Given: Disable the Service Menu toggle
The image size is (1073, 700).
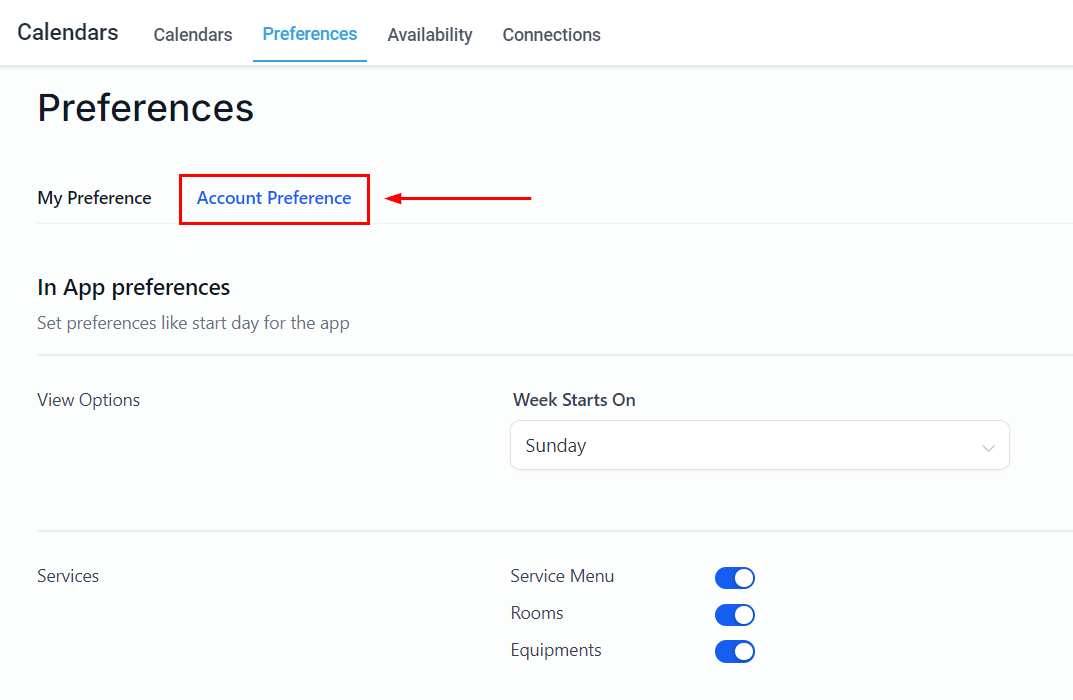Looking at the screenshot, I should [735, 578].
